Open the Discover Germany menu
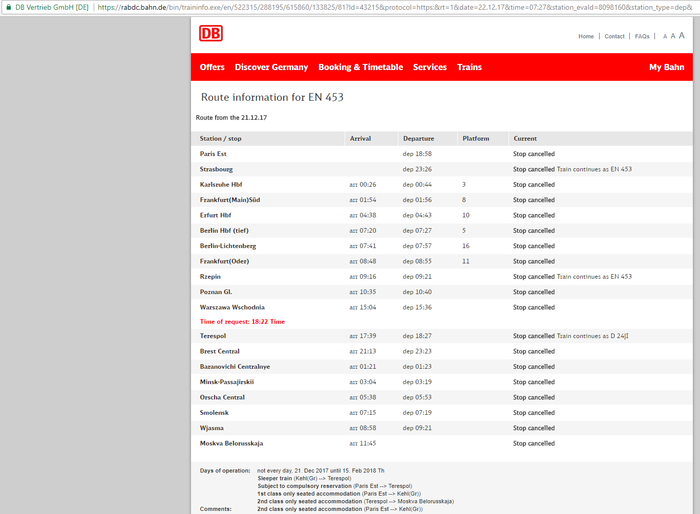This screenshot has width=700, height=514. click(271, 67)
